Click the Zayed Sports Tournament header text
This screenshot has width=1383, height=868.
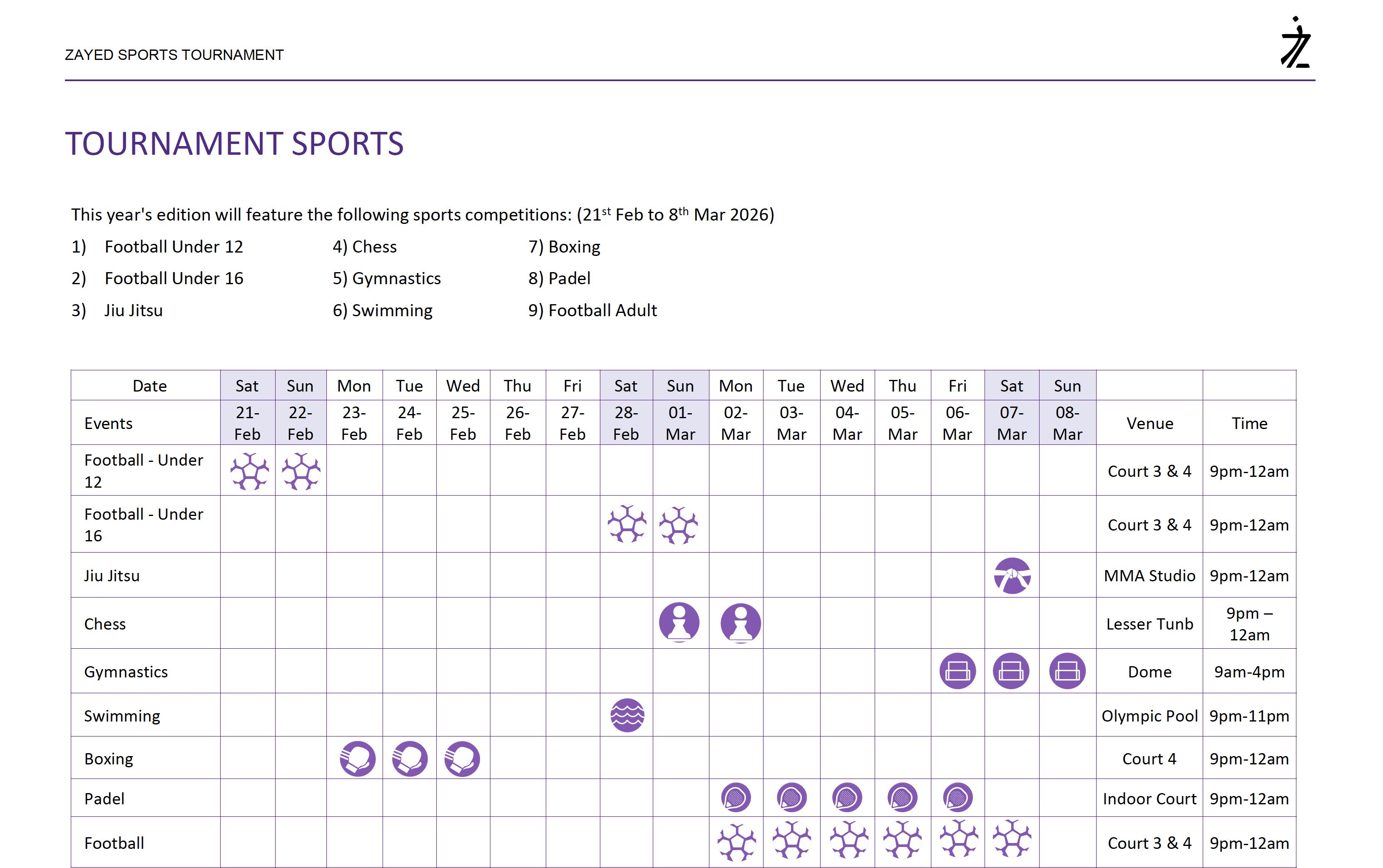174,55
